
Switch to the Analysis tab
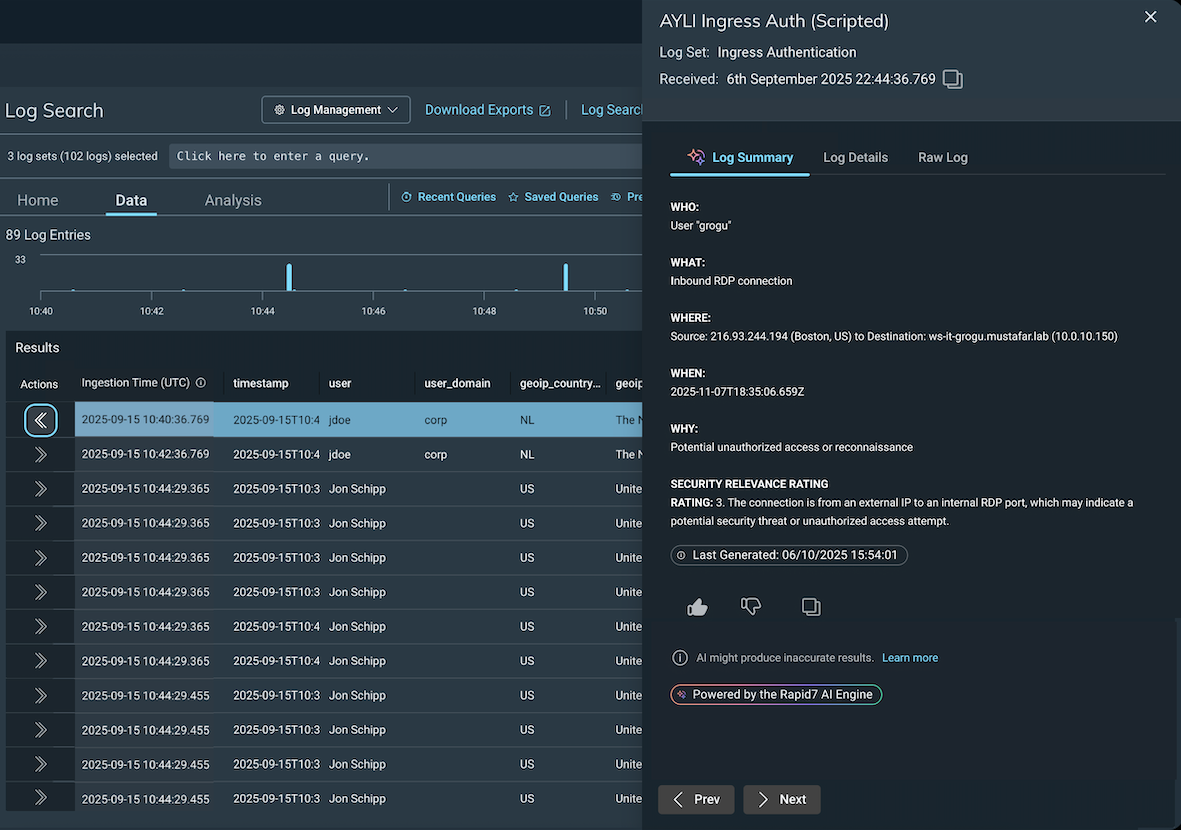[x=233, y=200]
